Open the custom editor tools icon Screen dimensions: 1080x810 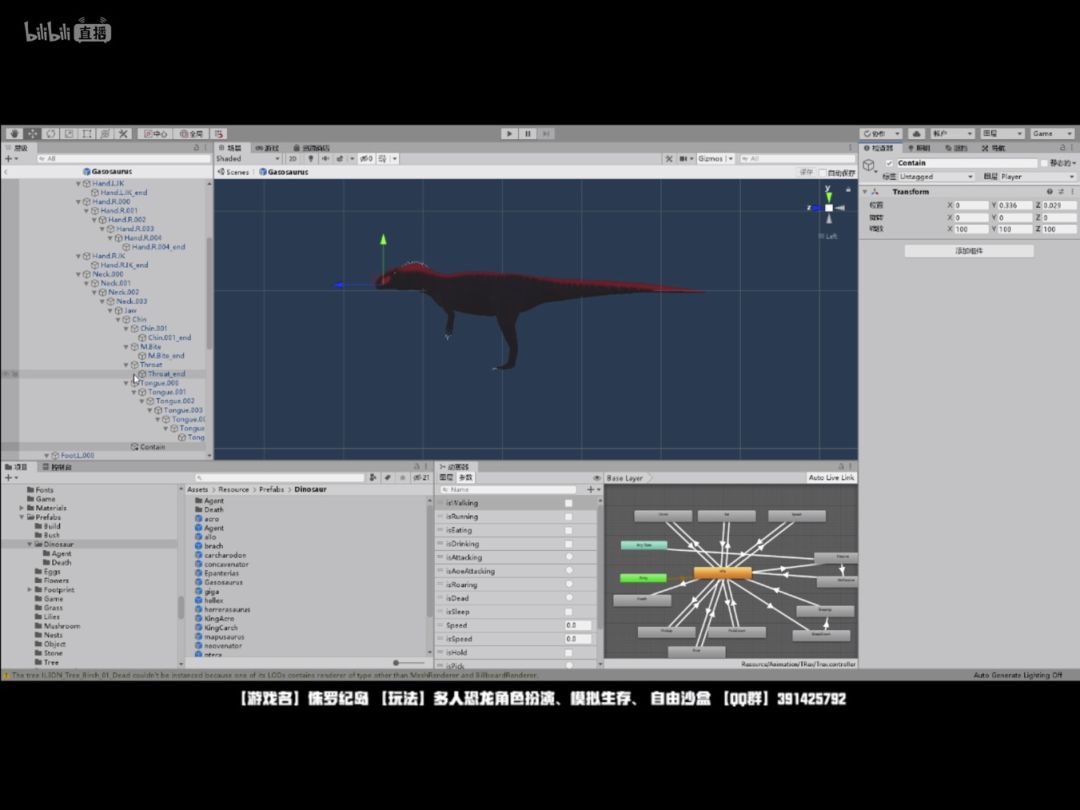tap(123, 134)
